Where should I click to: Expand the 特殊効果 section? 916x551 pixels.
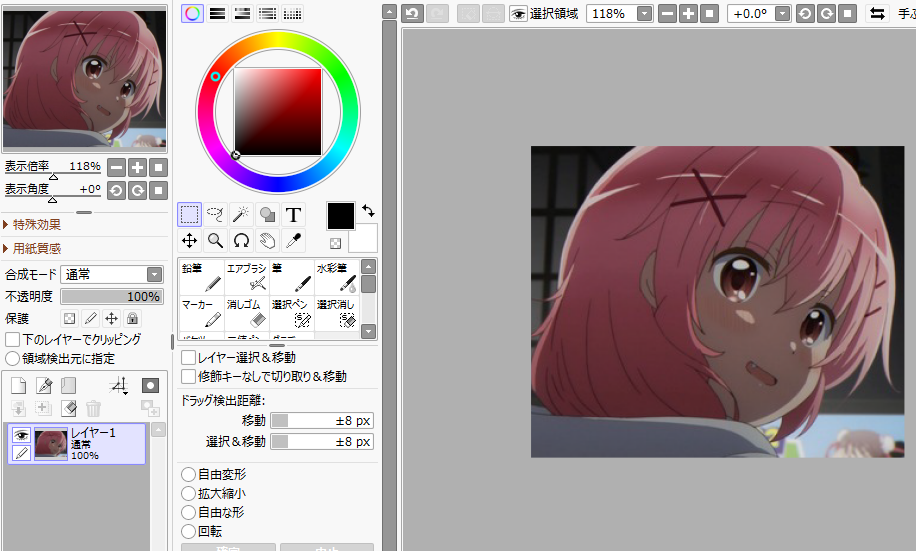click(32, 224)
